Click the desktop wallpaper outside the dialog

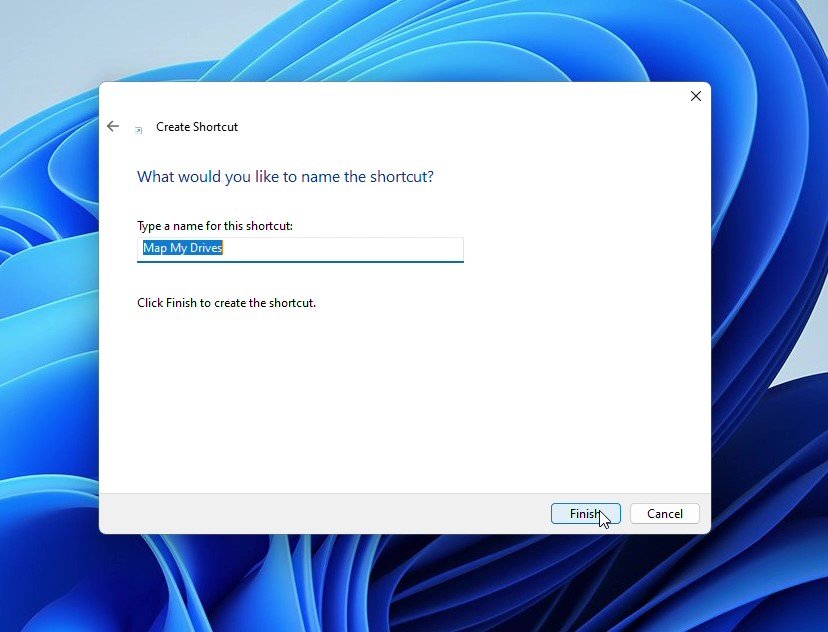(50, 400)
